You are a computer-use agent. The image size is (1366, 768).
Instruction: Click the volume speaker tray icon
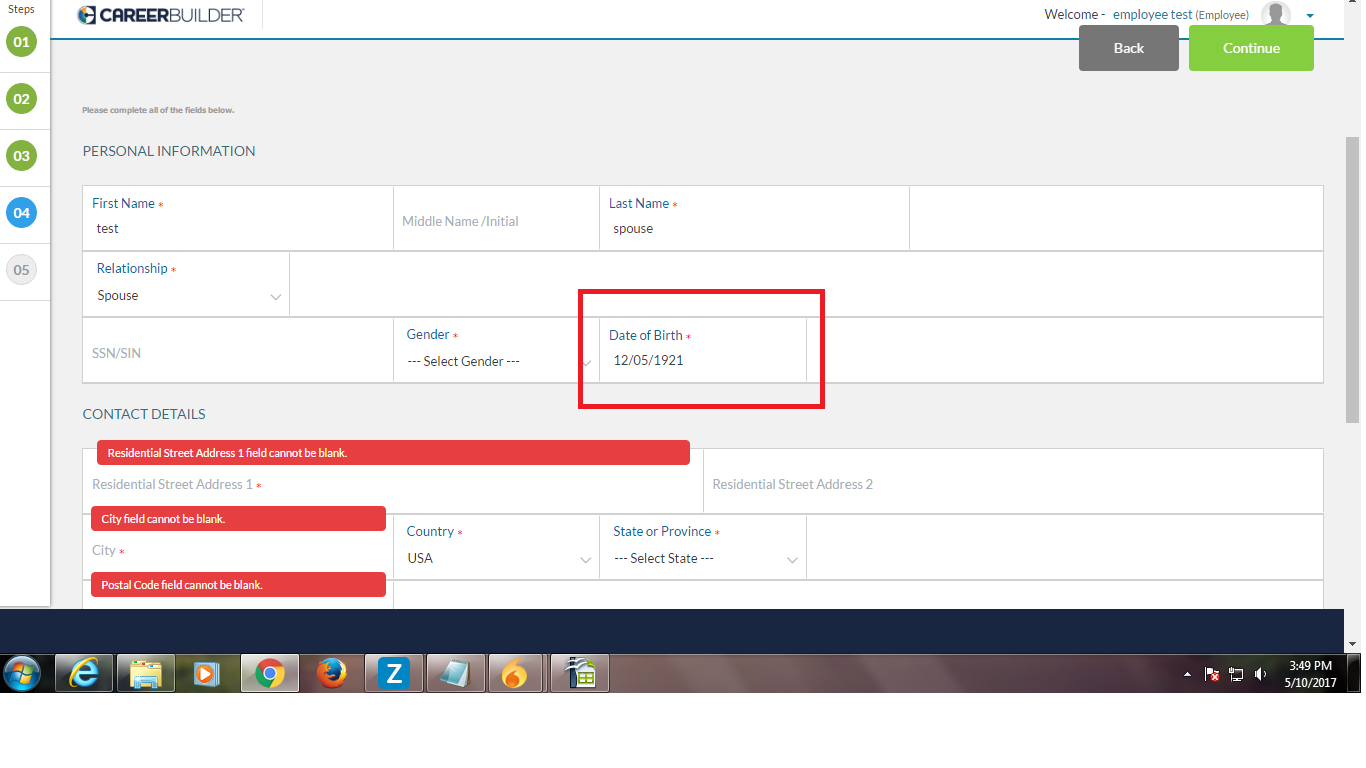tap(1259, 673)
